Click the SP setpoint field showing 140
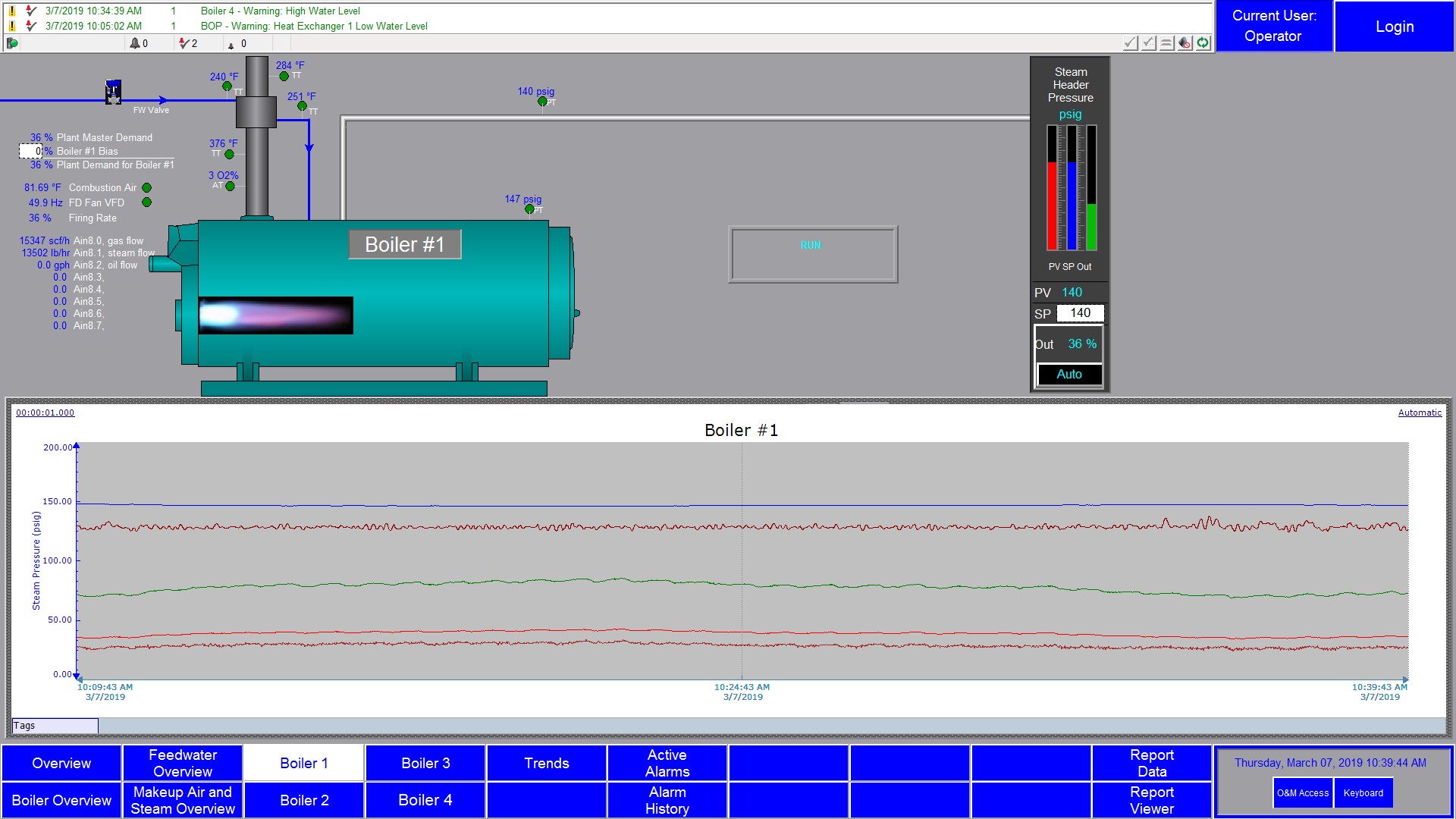Image resolution: width=1456 pixels, height=819 pixels. point(1080,313)
